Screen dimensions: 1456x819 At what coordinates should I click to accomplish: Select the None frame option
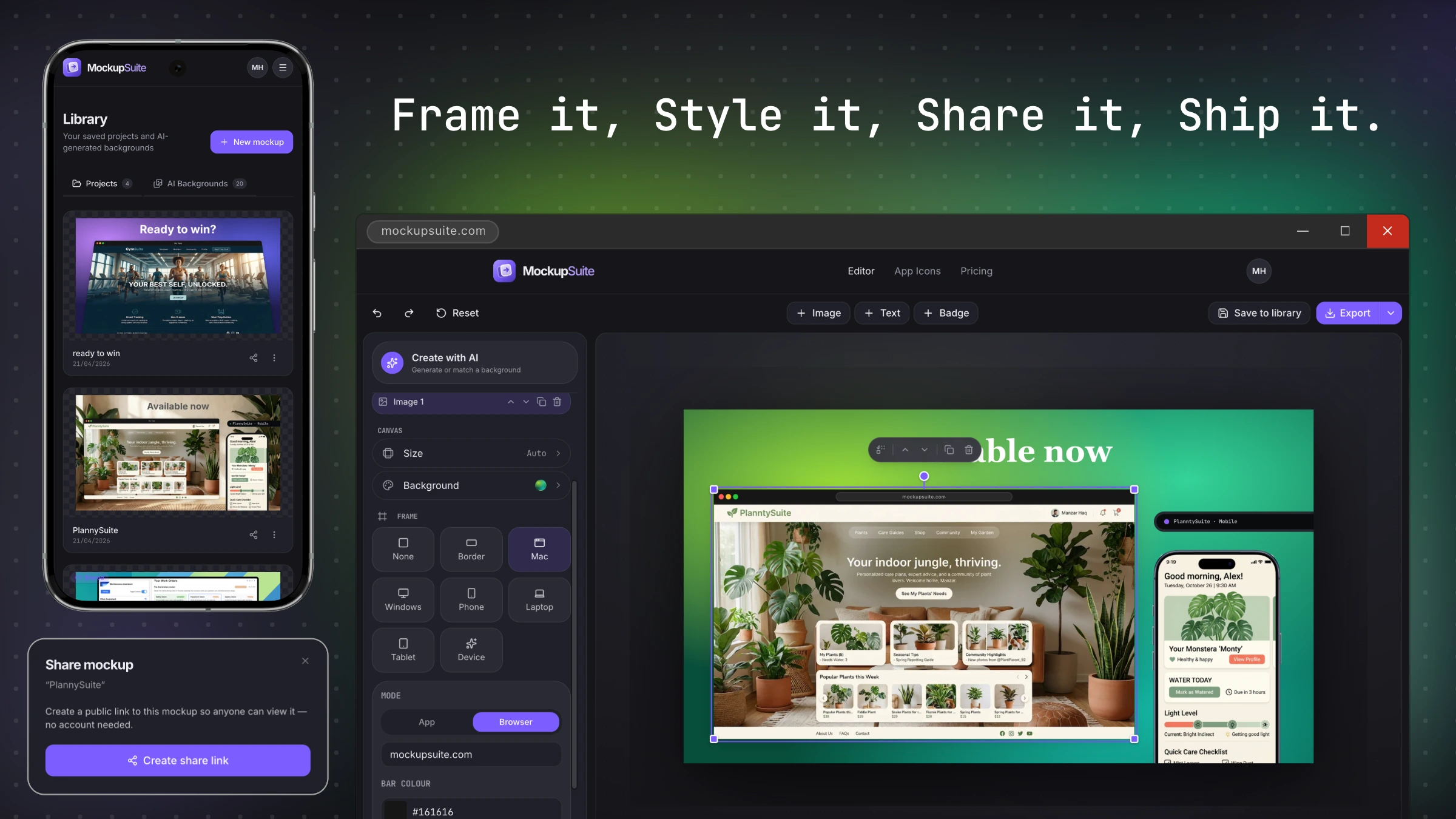pos(403,549)
